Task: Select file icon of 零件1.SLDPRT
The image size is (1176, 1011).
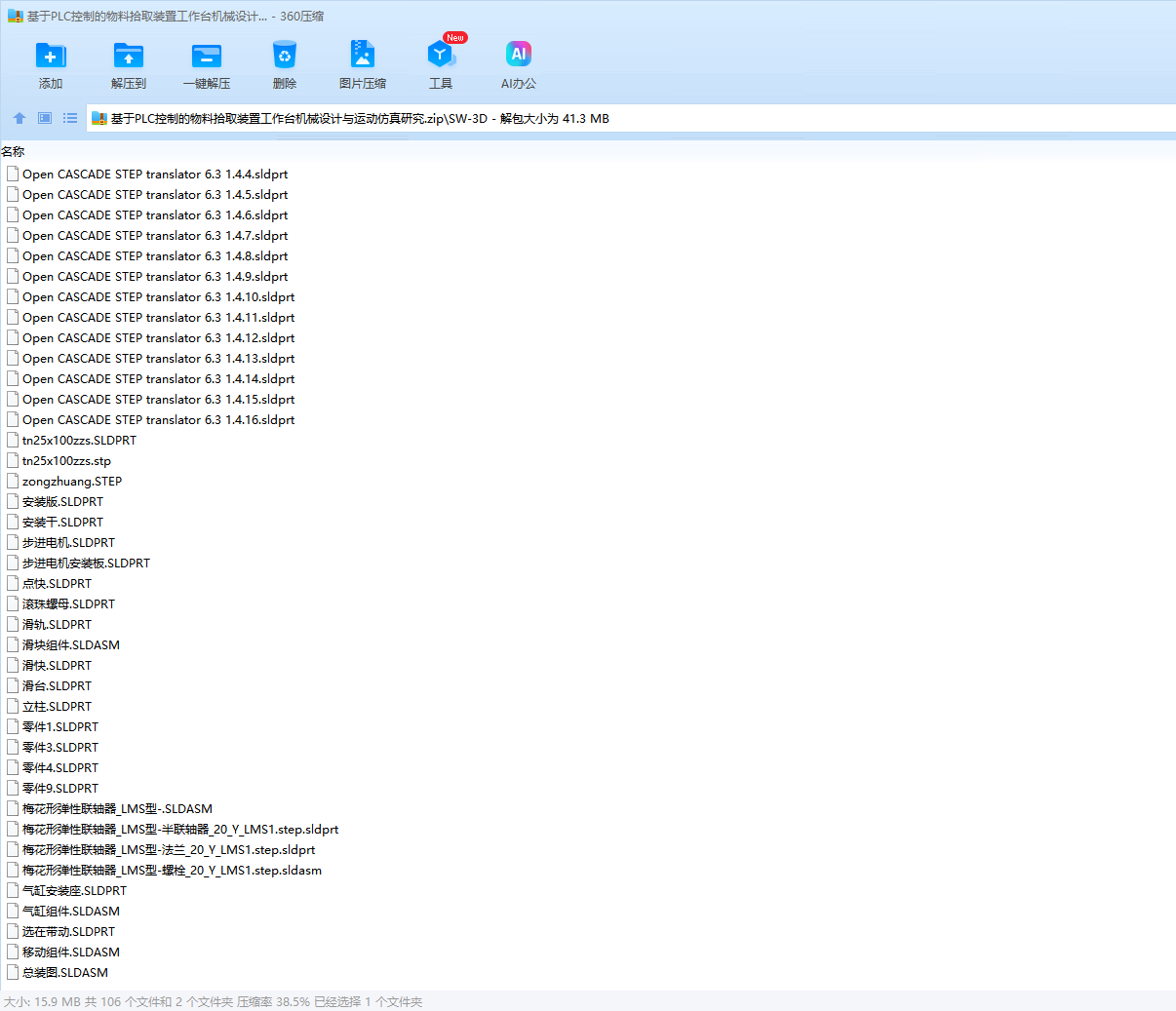Action: click(13, 726)
